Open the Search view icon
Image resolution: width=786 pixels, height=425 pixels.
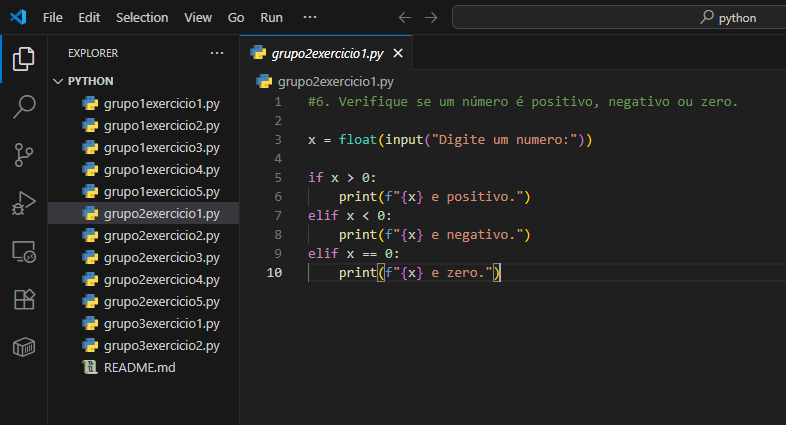click(x=24, y=107)
